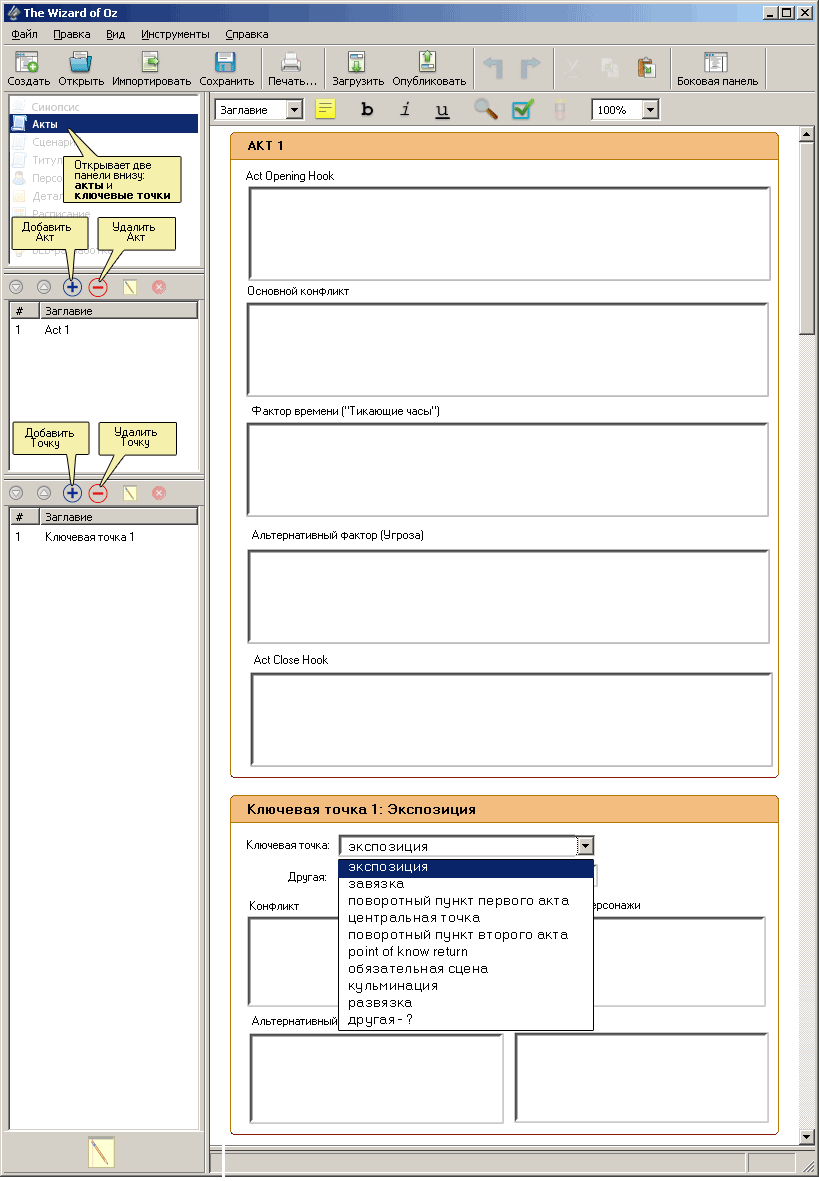Remove the key point with the minus icon
Image resolution: width=819 pixels, height=1181 pixels.
pyautogui.click(x=98, y=493)
